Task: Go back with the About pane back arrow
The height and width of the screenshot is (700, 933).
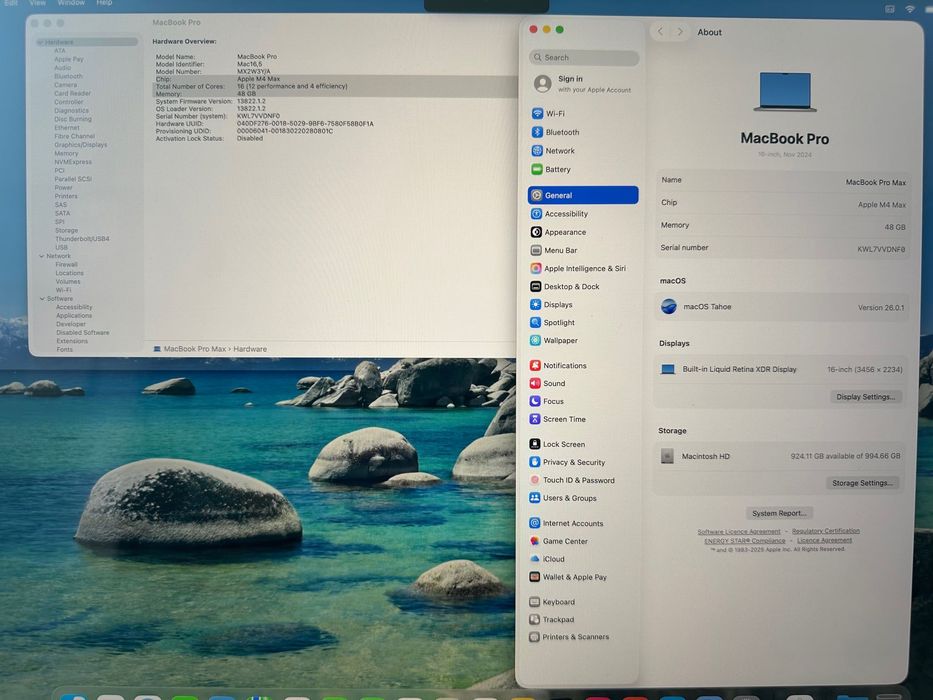Action: pos(660,32)
